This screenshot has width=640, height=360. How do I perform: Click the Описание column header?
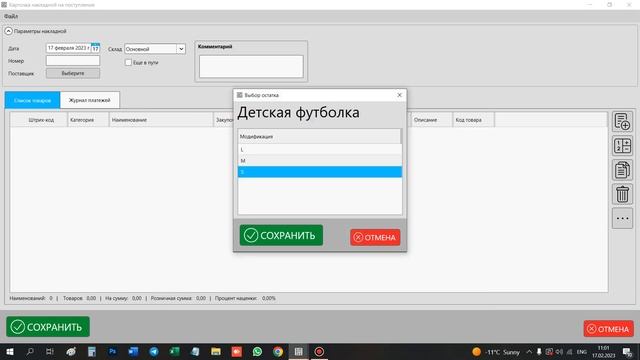click(x=431, y=120)
